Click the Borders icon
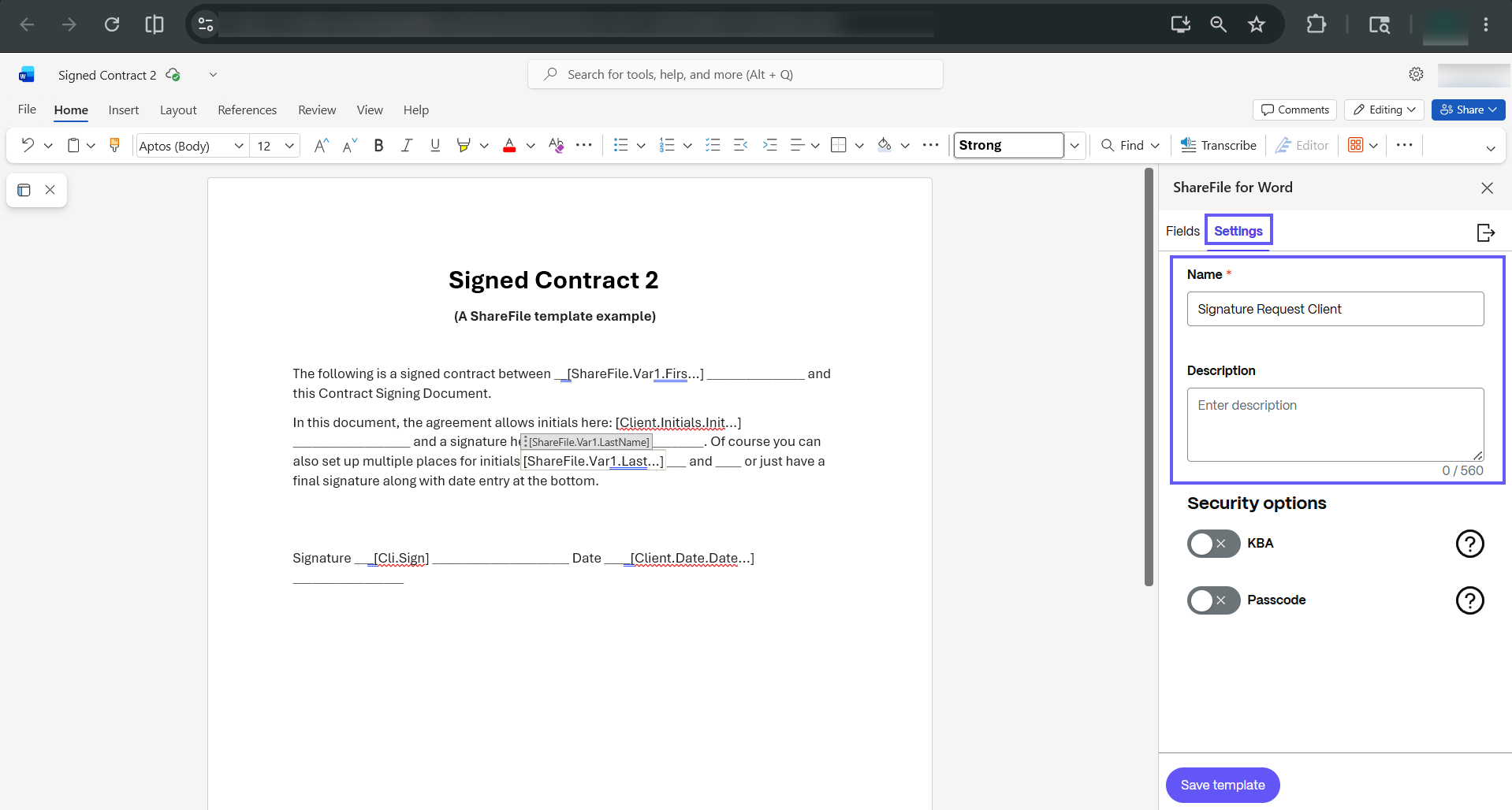1512x810 pixels. click(839, 145)
